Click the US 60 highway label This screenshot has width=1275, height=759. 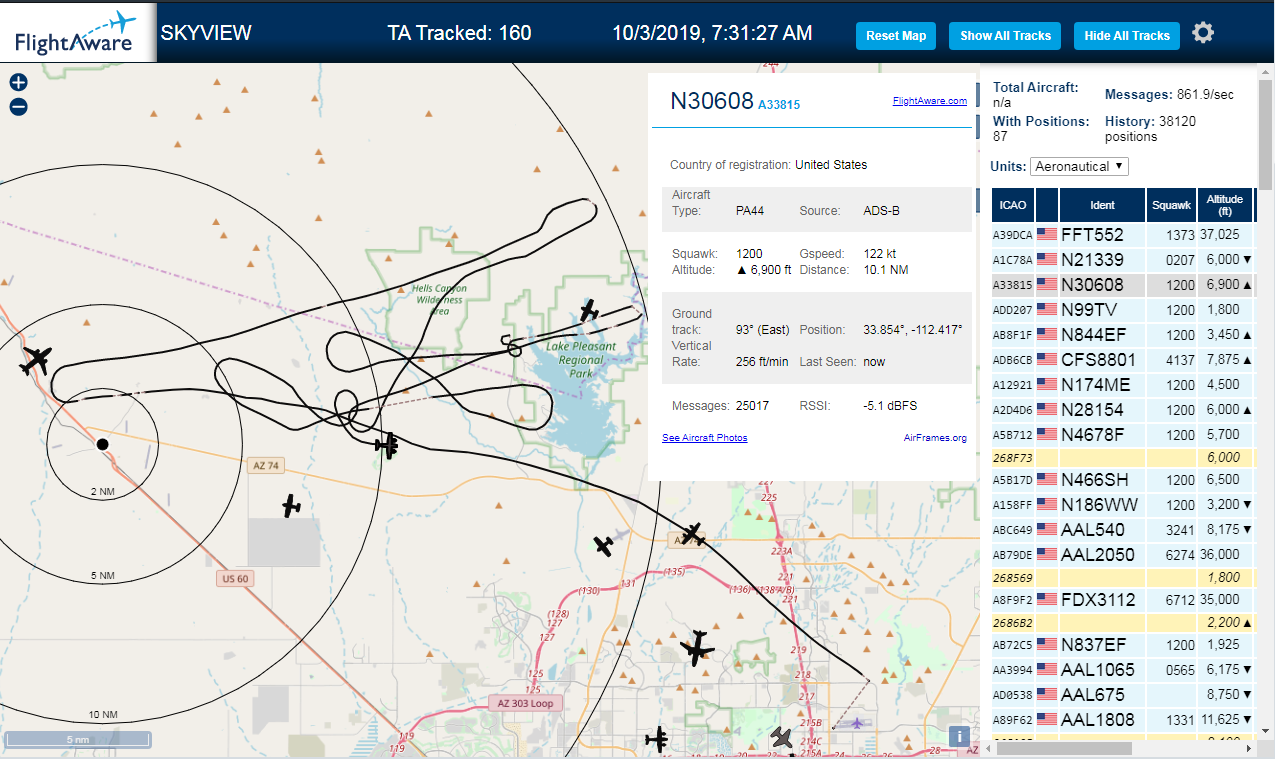coord(233,578)
